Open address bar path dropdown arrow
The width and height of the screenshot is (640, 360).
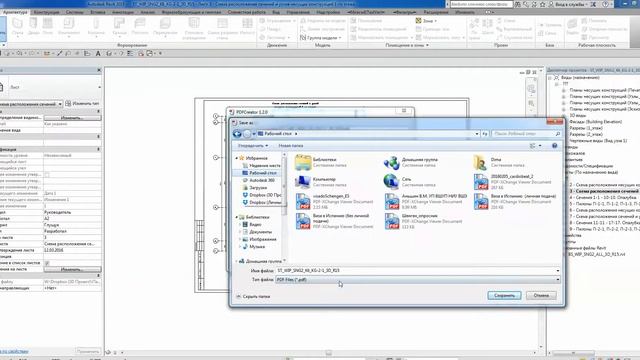477,133
